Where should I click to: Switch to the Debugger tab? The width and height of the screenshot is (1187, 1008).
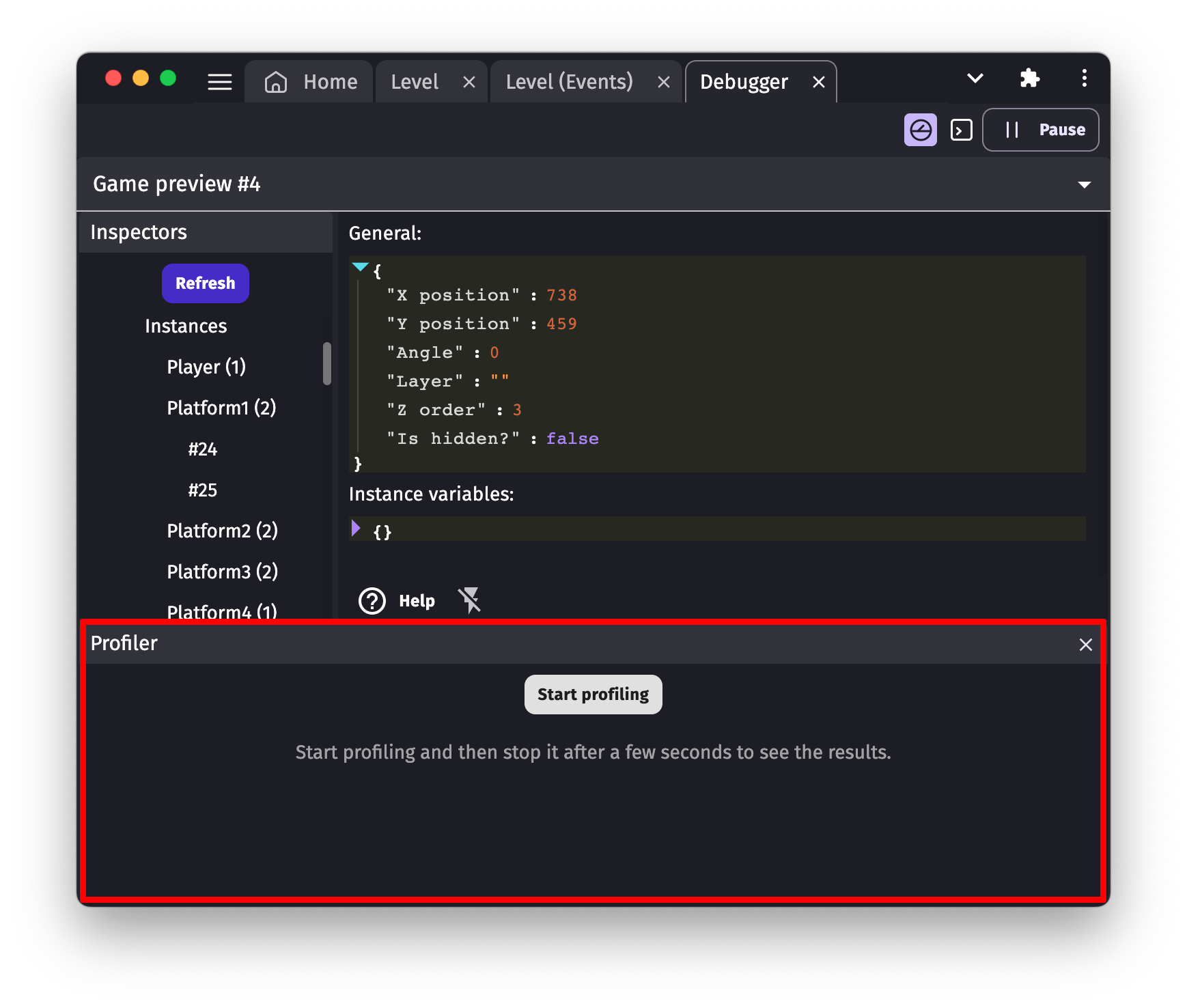click(744, 82)
